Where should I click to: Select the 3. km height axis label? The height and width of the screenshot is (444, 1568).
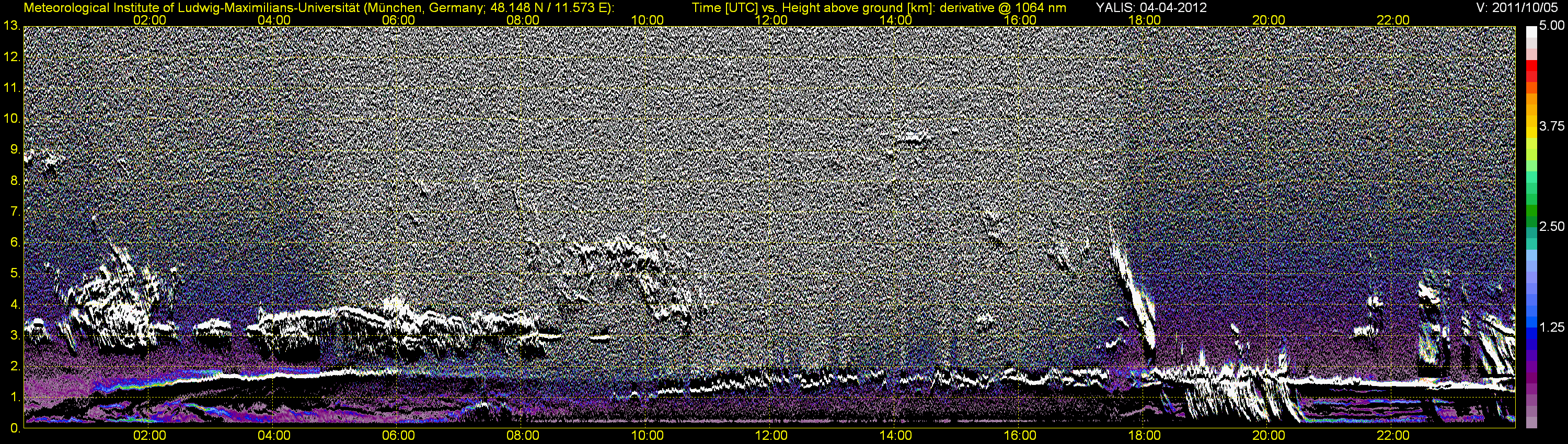(15, 335)
